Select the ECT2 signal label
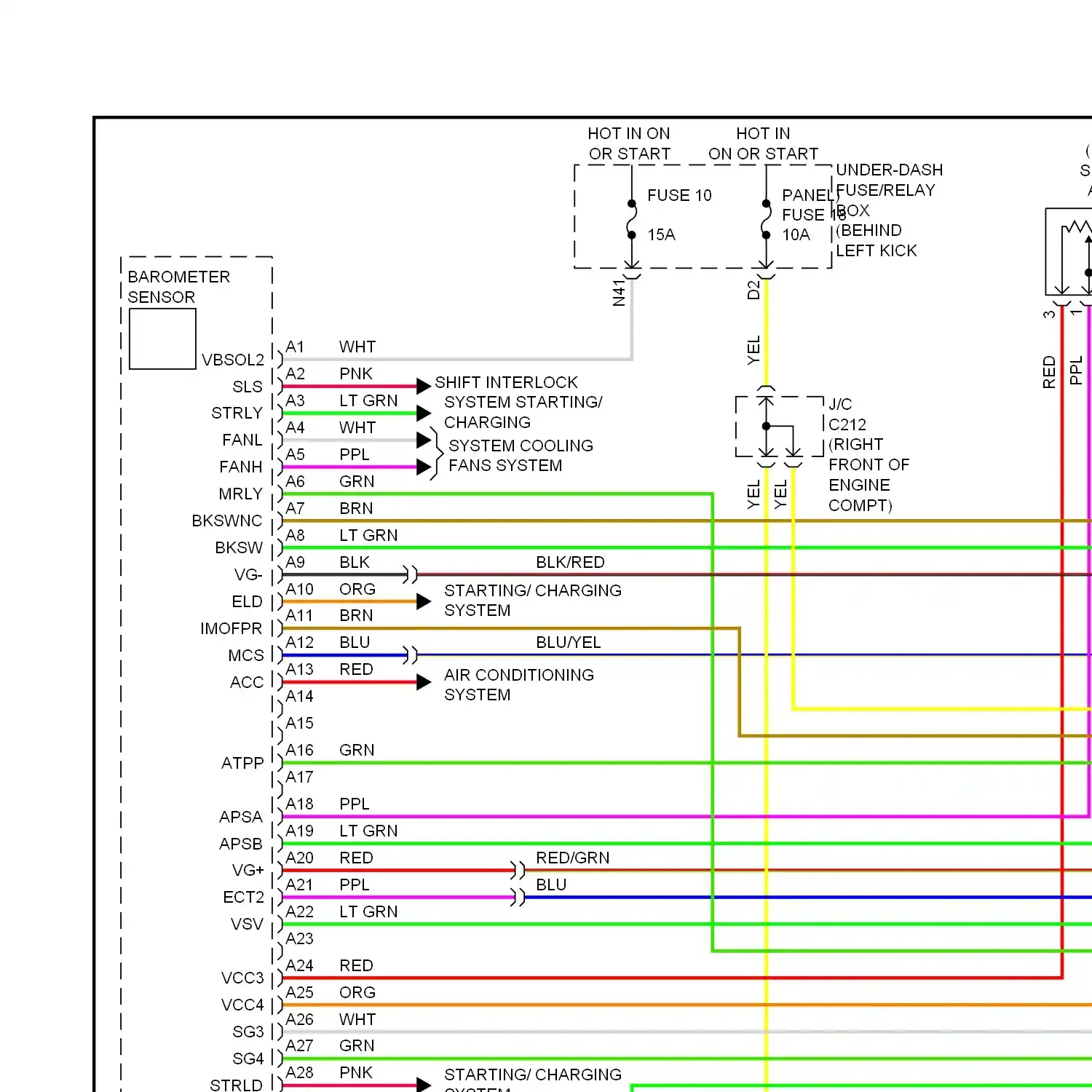 coord(244,898)
